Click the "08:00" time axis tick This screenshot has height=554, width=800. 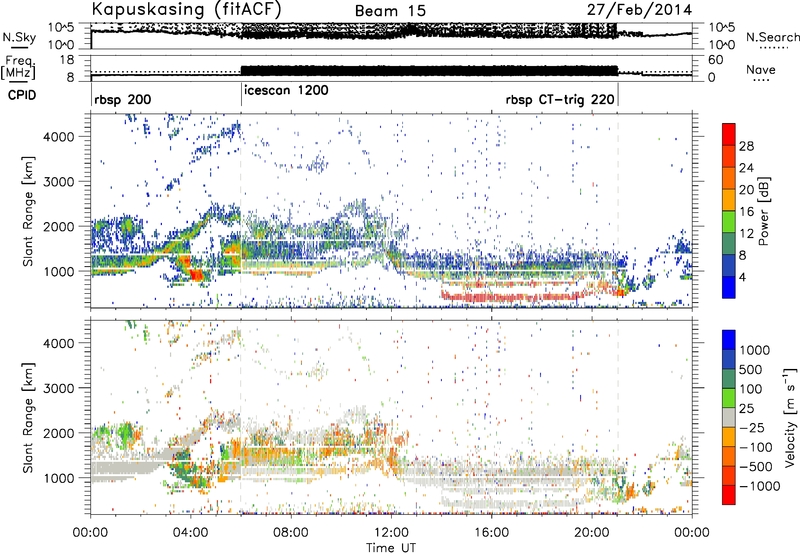point(291,533)
